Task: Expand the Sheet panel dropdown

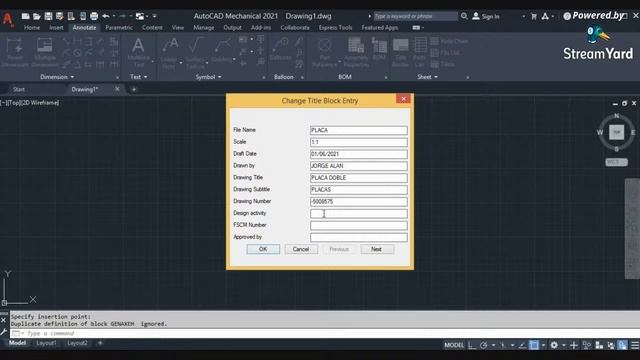Action: click(x=427, y=77)
